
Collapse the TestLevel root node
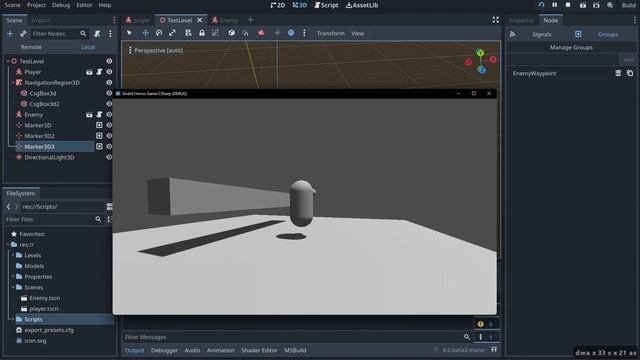[x=8, y=61]
